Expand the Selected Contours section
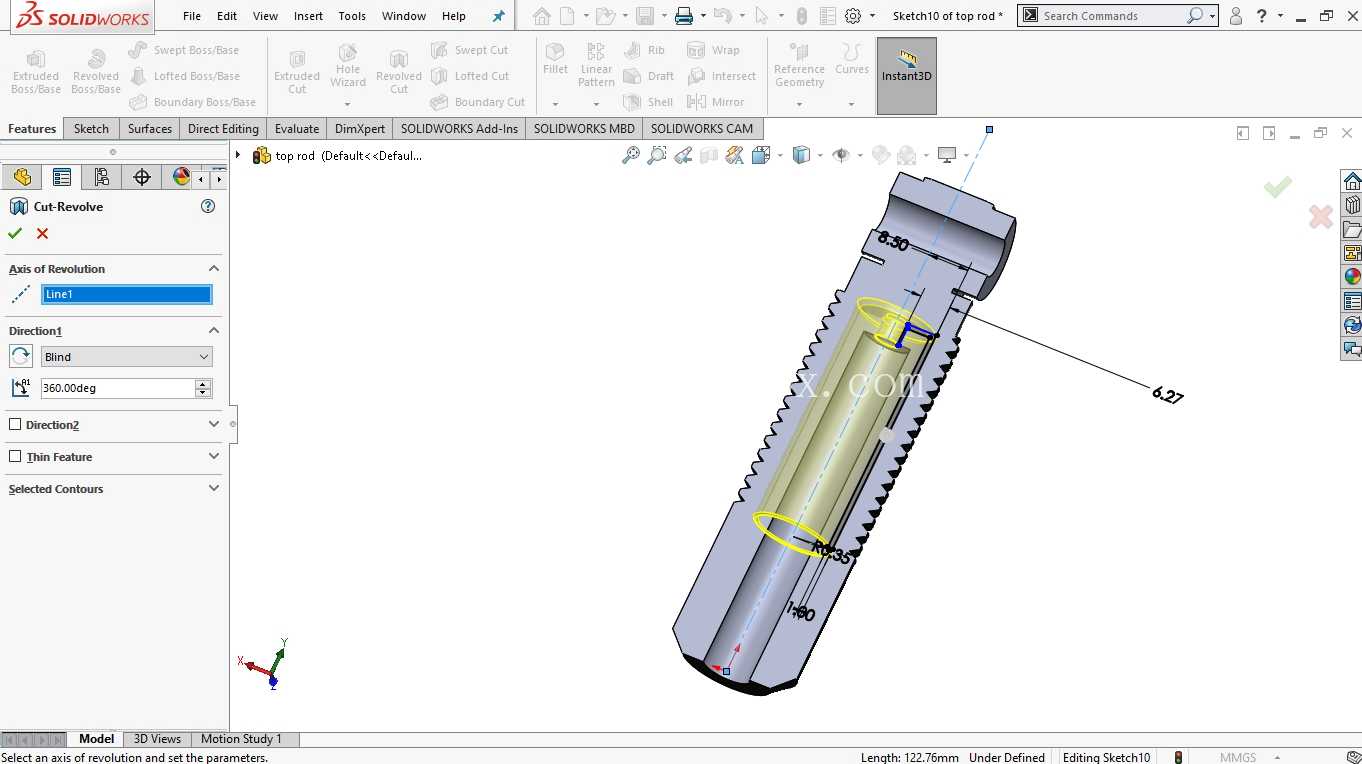1362x764 pixels. (213, 488)
